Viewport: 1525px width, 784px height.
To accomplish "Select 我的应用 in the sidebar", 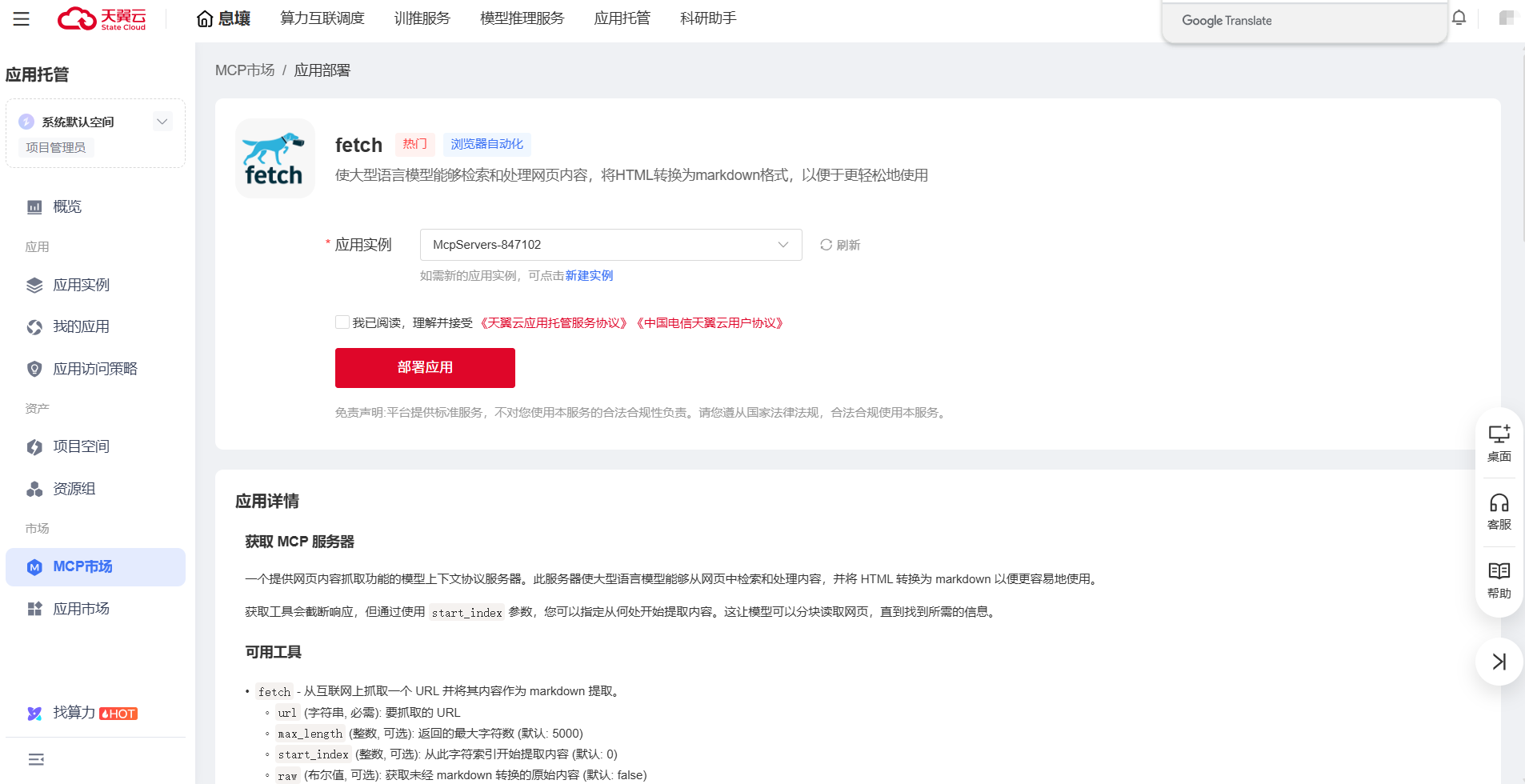I will click(x=95, y=327).
